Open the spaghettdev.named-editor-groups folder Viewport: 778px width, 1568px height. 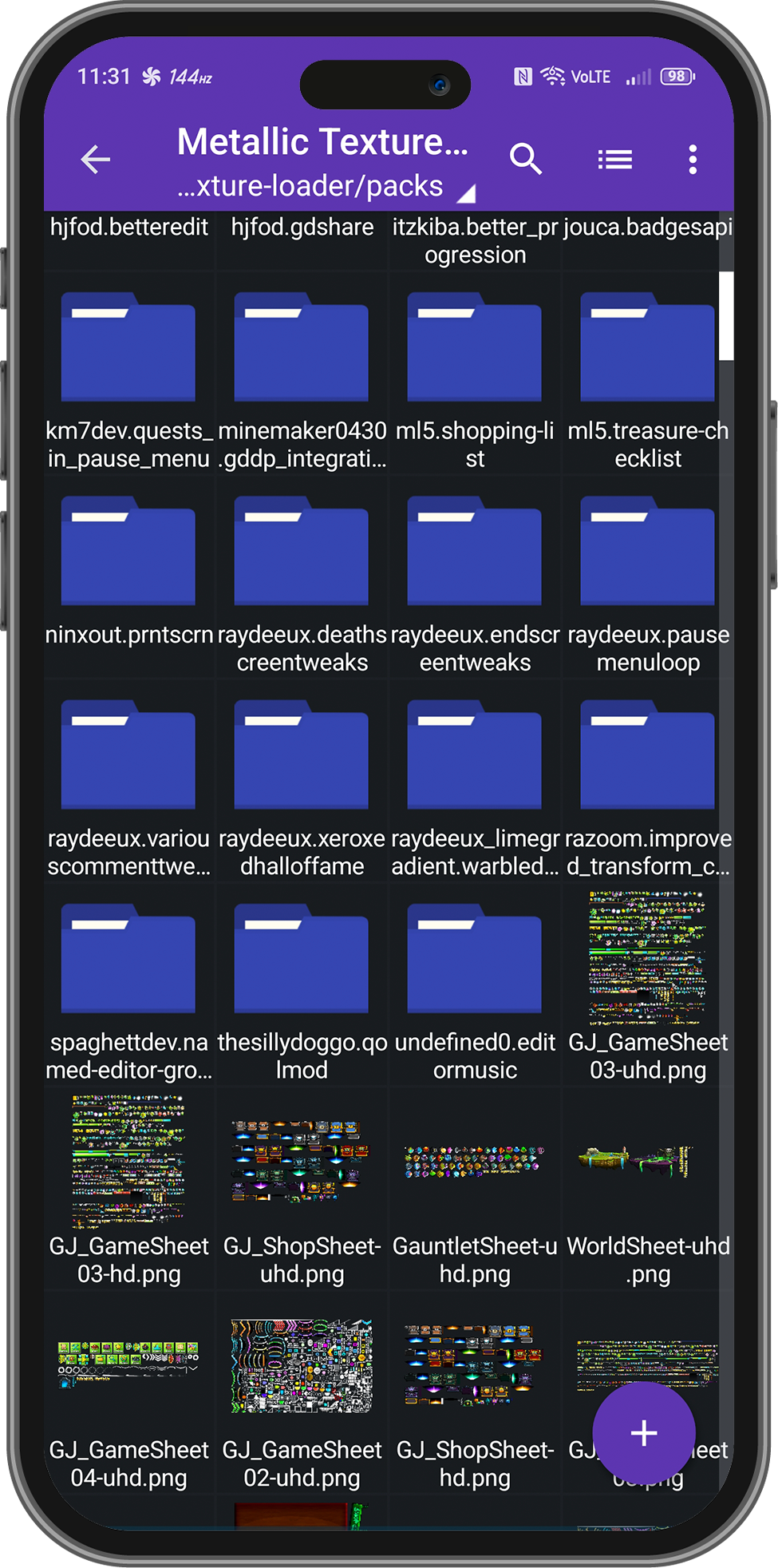point(128,959)
